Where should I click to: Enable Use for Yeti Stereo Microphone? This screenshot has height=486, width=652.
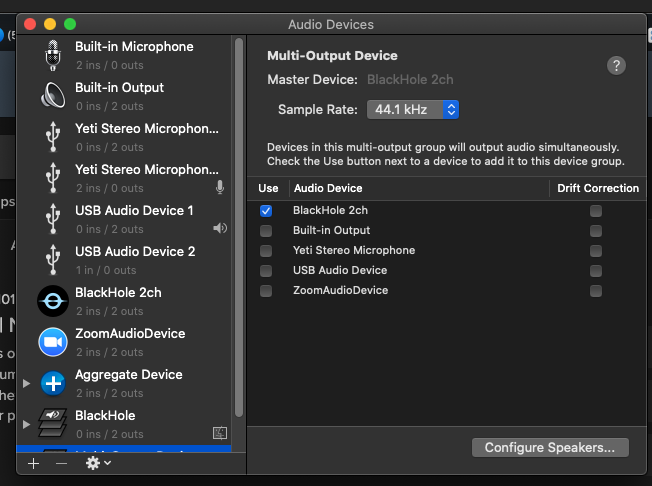coord(266,251)
